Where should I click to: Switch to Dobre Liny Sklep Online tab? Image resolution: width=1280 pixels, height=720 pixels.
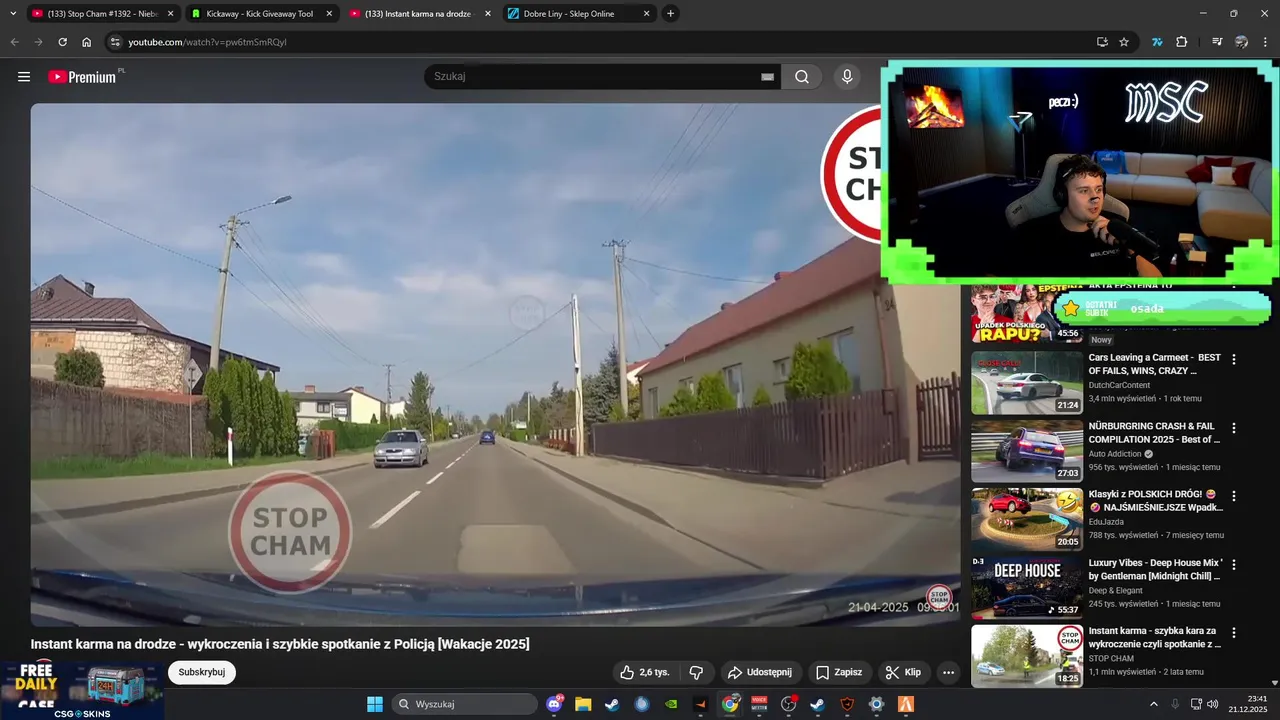click(x=579, y=14)
